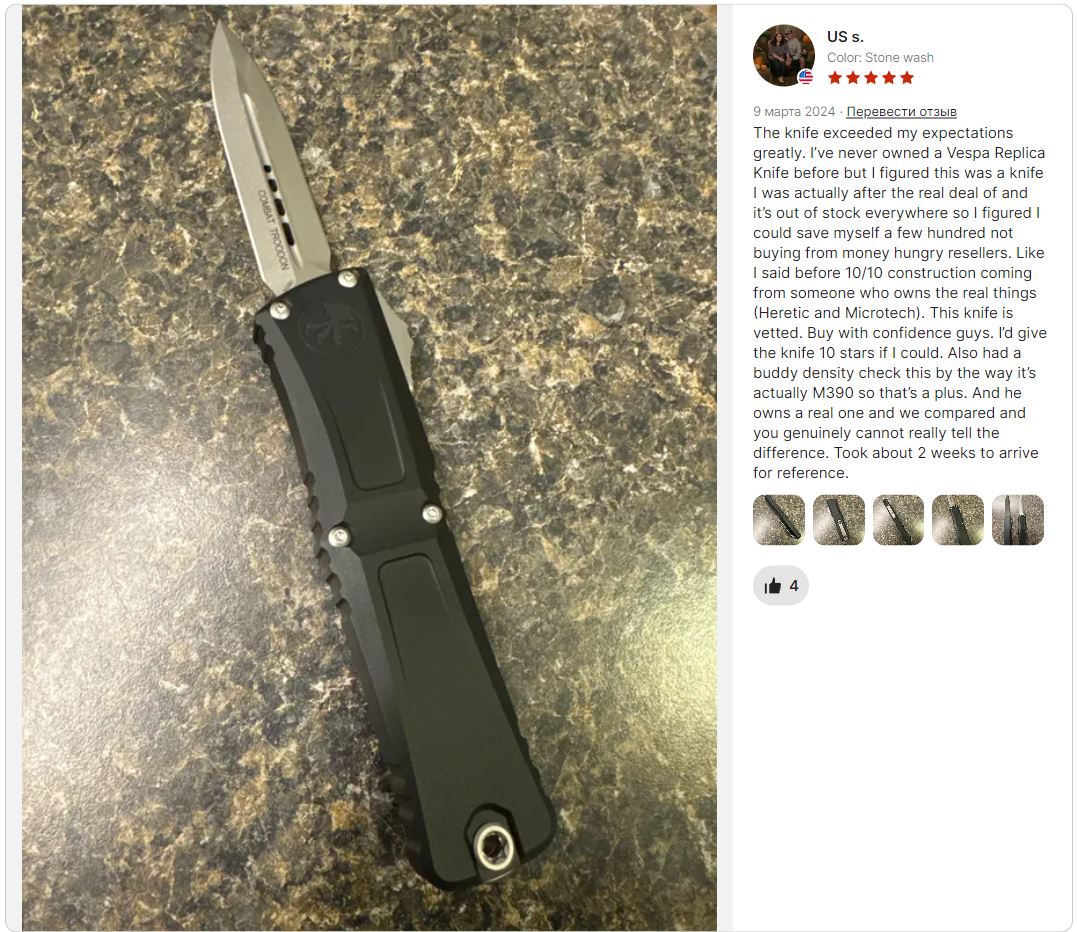The image size is (1077, 932).
Task: Click the 'Перевести отзыв' translate link
Action: pyautogui.click(x=901, y=111)
